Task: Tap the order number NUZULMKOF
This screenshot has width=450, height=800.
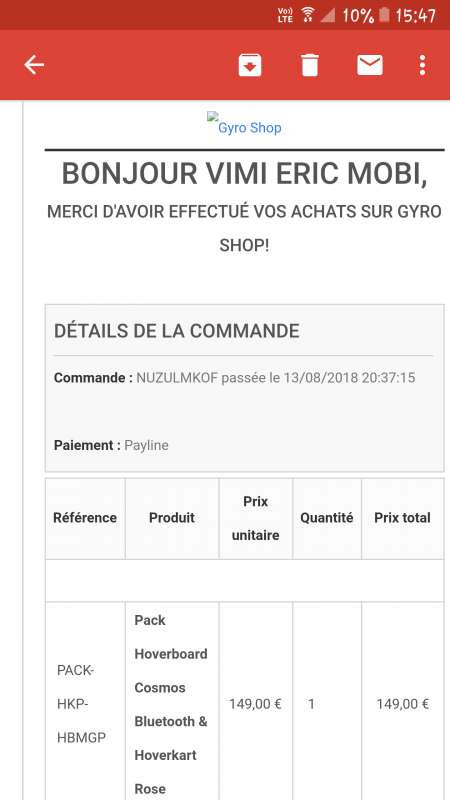Action: tap(177, 378)
